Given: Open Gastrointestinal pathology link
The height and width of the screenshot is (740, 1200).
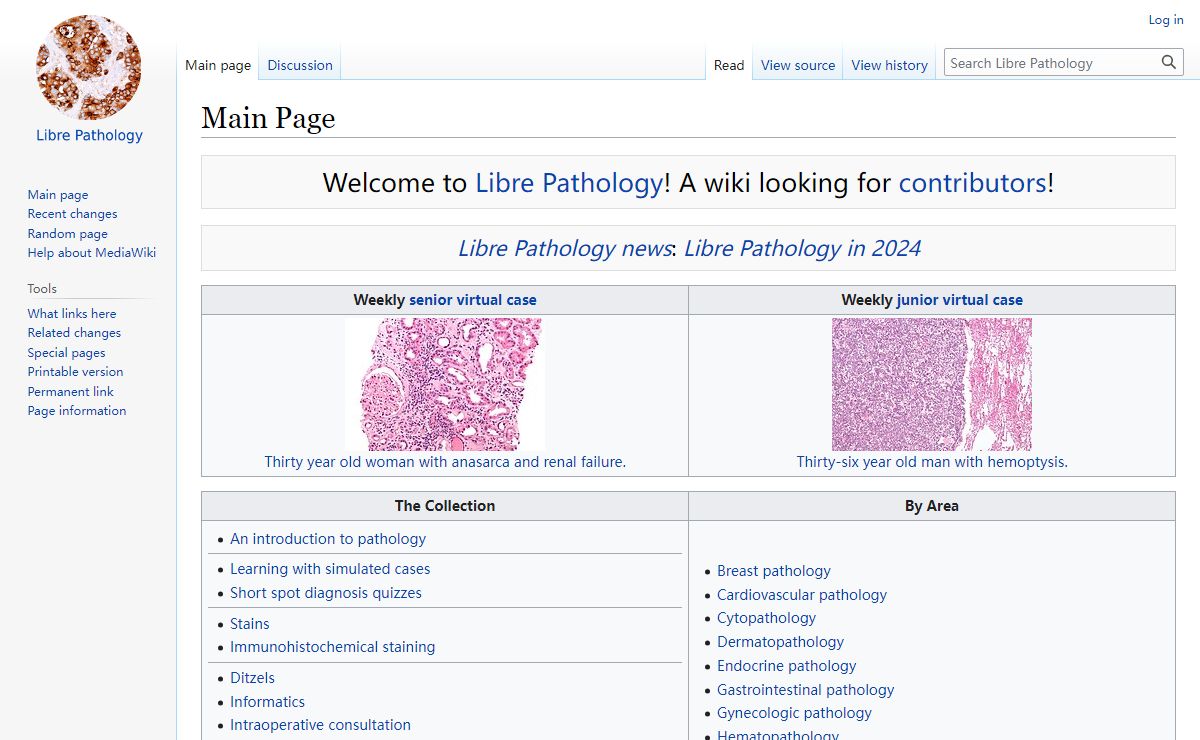Looking at the screenshot, I should point(806,690).
